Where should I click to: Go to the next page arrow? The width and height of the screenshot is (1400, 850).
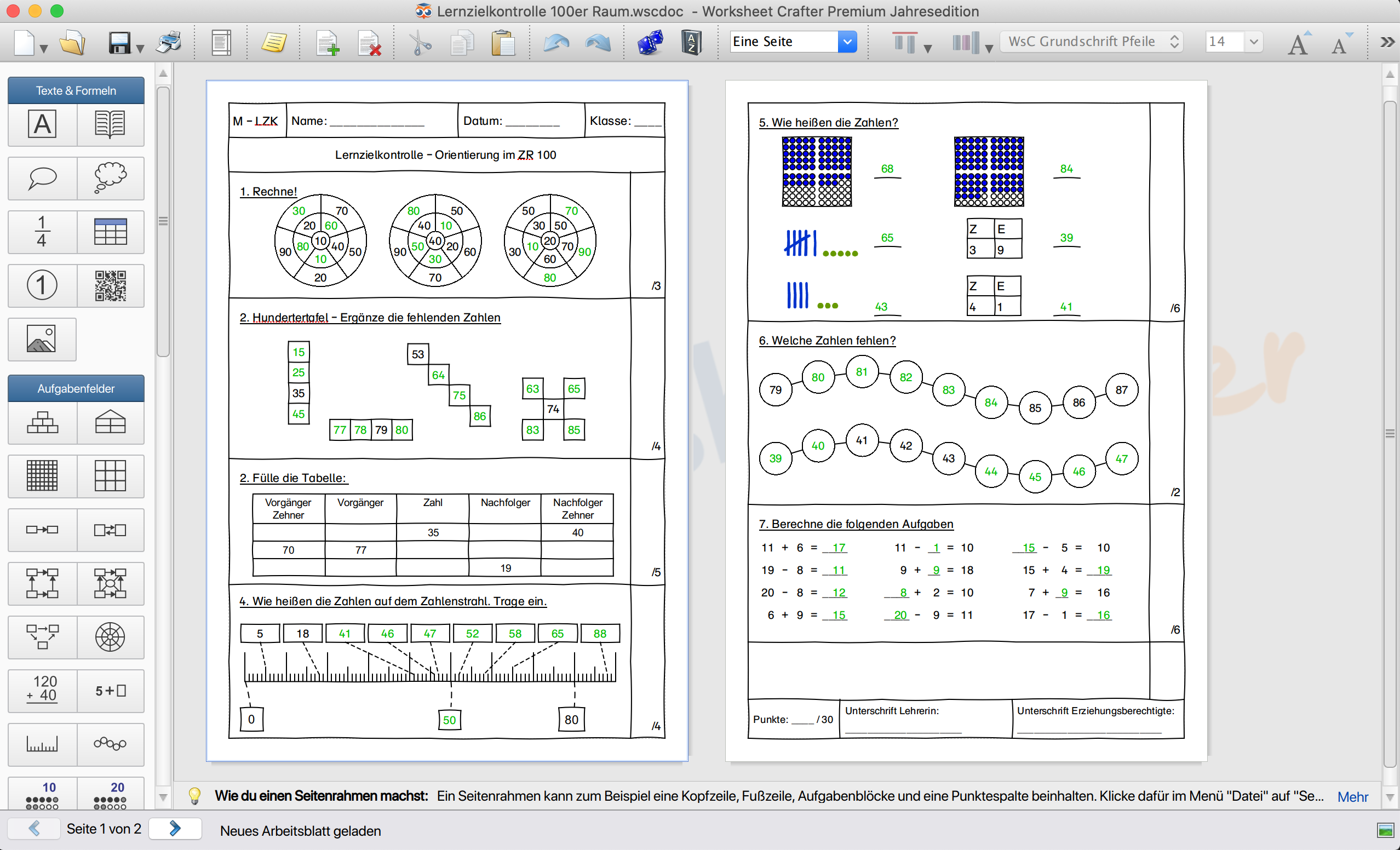[175, 829]
